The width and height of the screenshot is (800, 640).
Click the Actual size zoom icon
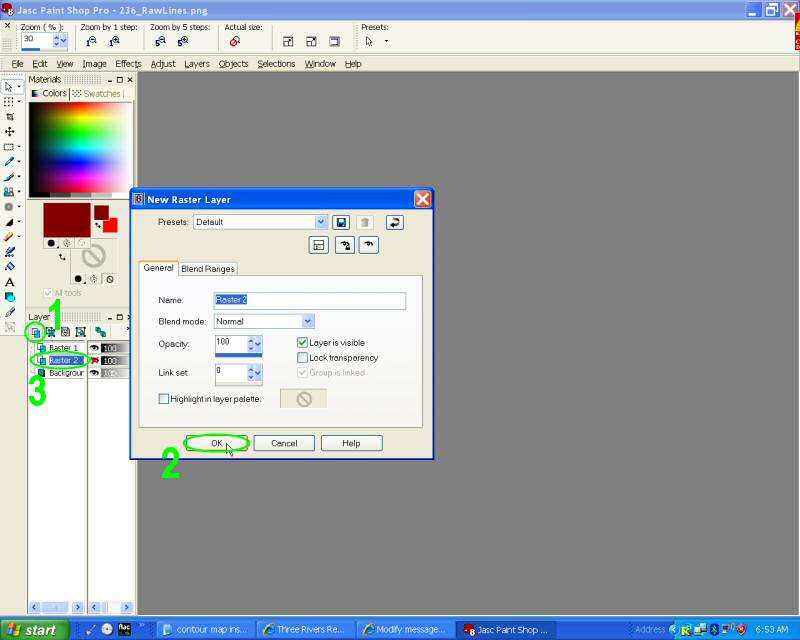click(x=235, y=42)
